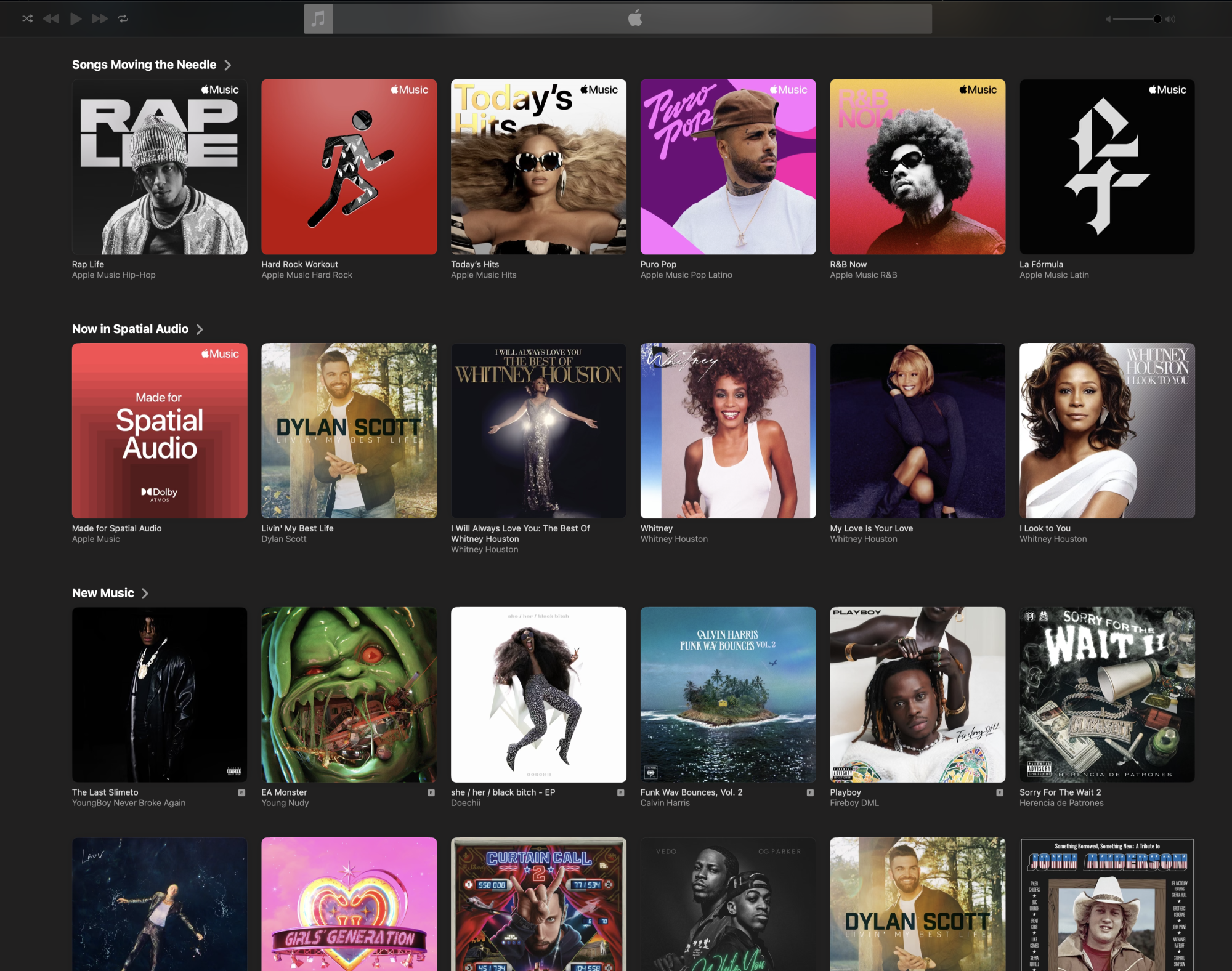Screen dimensions: 1232x971
Task: Click explicit badge beside EA Monster
Action: pos(431,793)
